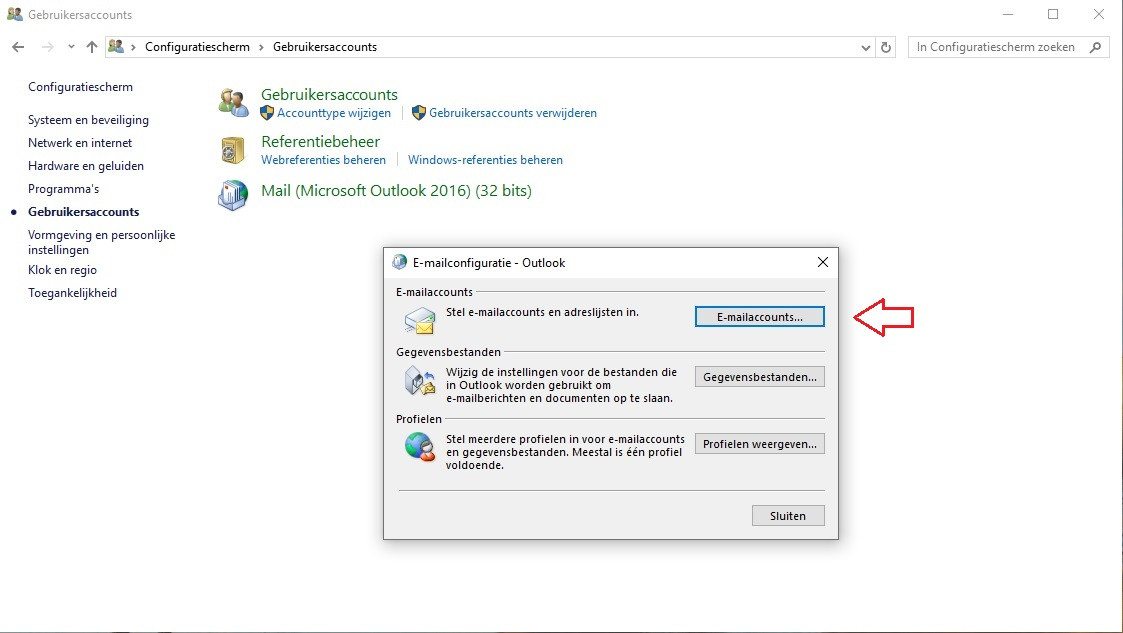Click Sluiten to close the Outlook dialog
Image resolution: width=1123 pixels, height=633 pixels.
coord(788,516)
